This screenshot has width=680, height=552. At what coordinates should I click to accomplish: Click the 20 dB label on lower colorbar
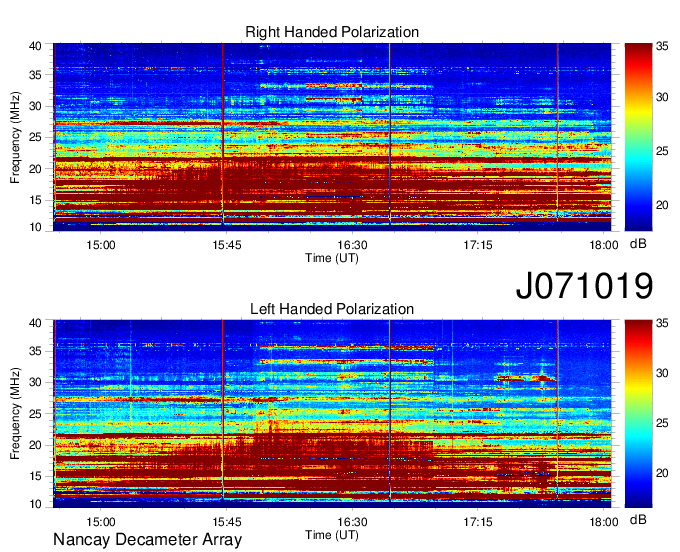[x=662, y=473]
